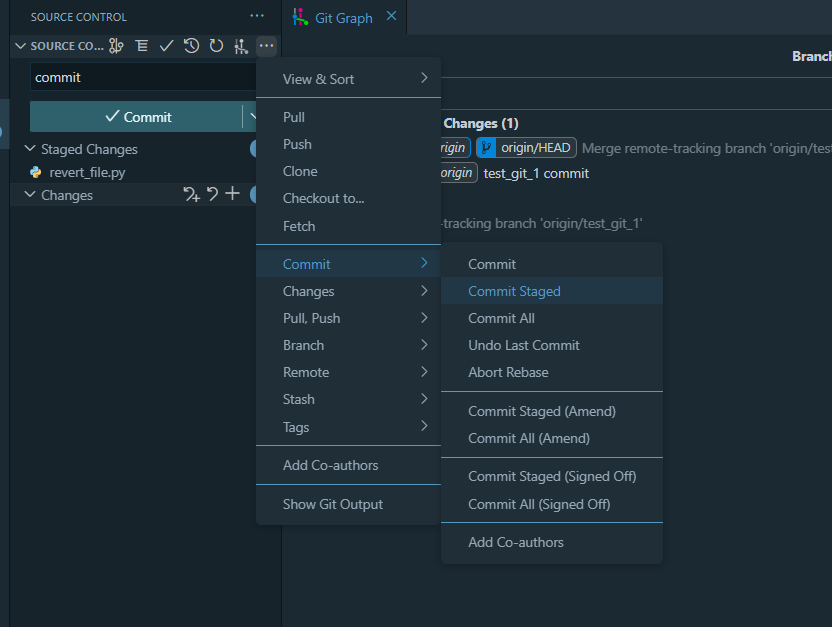The image size is (832, 627).
Task: Open the history clock icon
Action: [x=192, y=46]
